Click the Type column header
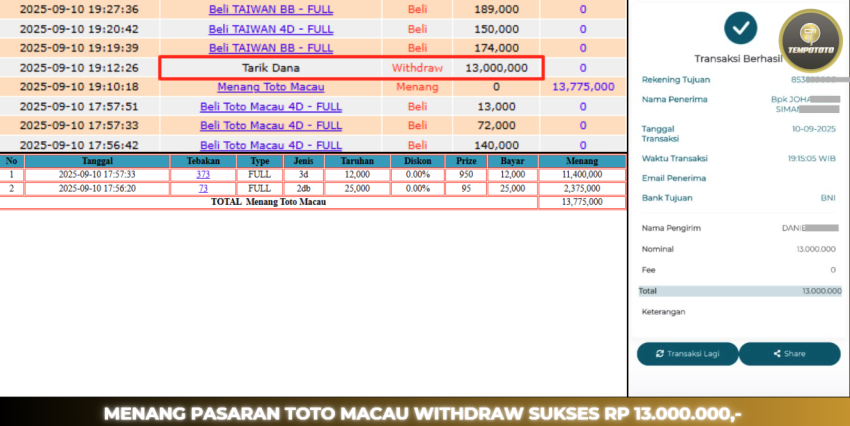Image resolution: width=850 pixels, height=426 pixels. 260,161
